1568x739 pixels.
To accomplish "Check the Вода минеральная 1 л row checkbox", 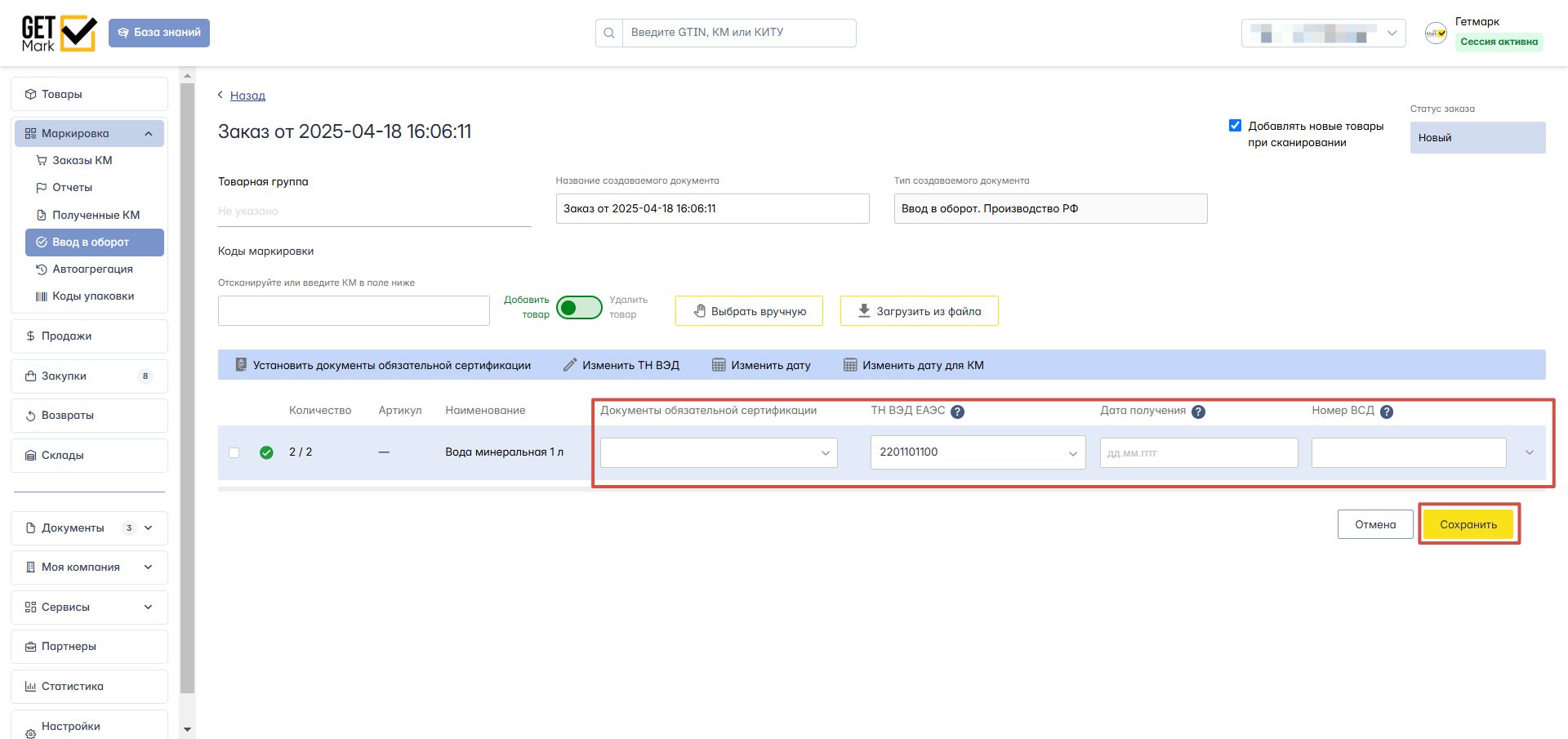I will pyautogui.click(x=234, y=452).
